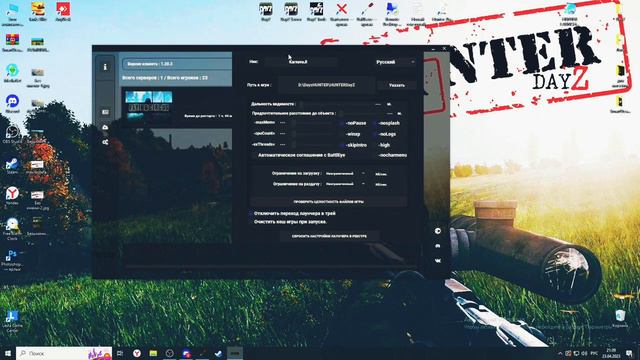Open the taskbar clock and date
Viewport: 640px width, 360px height.
pyautogui.click(x=611, y=353)
